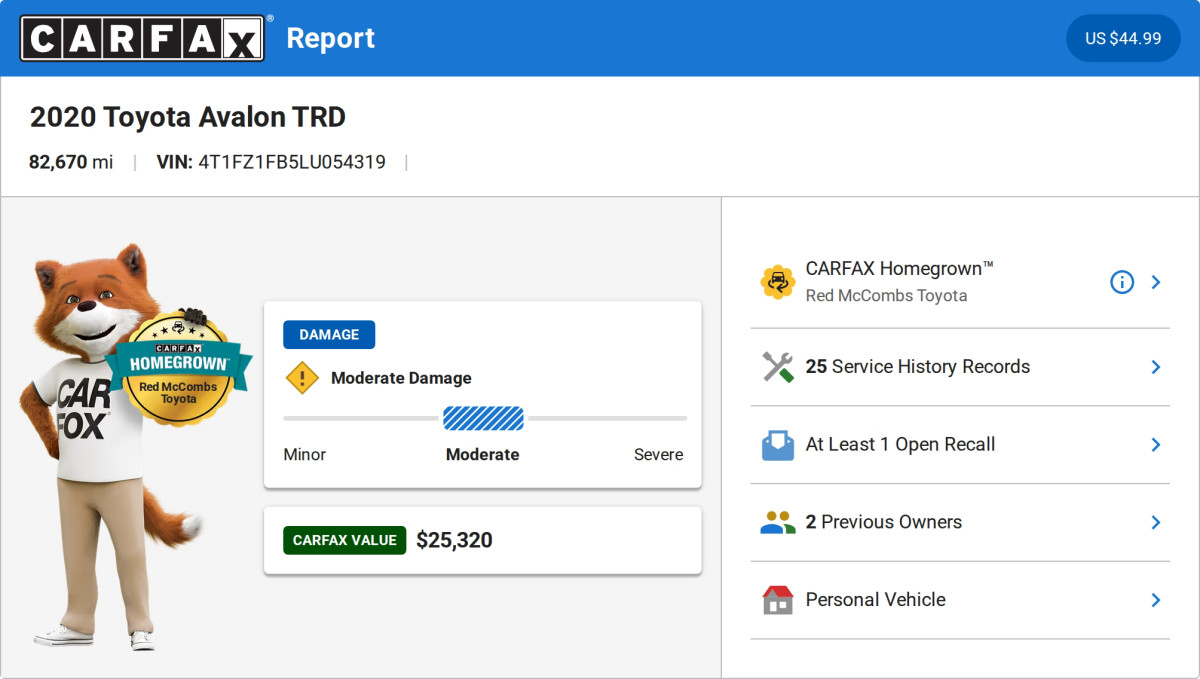Click the striped Moderate damage slider segment
The image size is (1200, 679).
pyautogui.click(x=483, y=418)
